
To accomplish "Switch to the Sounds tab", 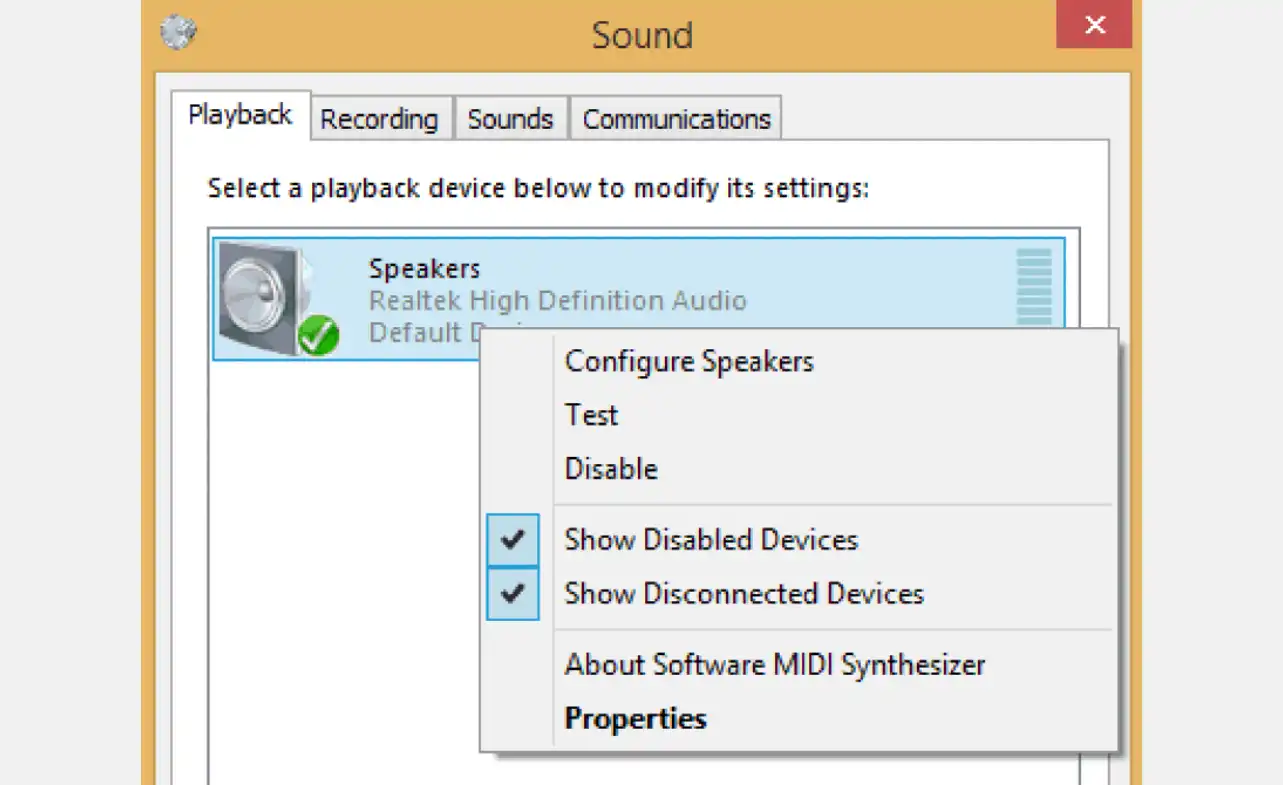I will (510, 119).
